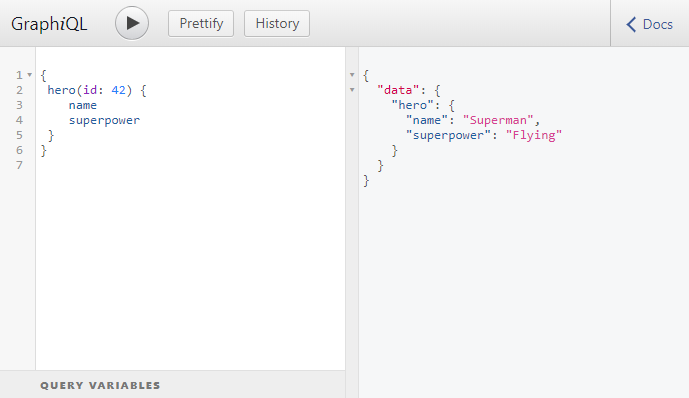This screenshot has width=689, height=398.
Task: Open the History panel
Action: pyautogui.click(x=277, y=24)
